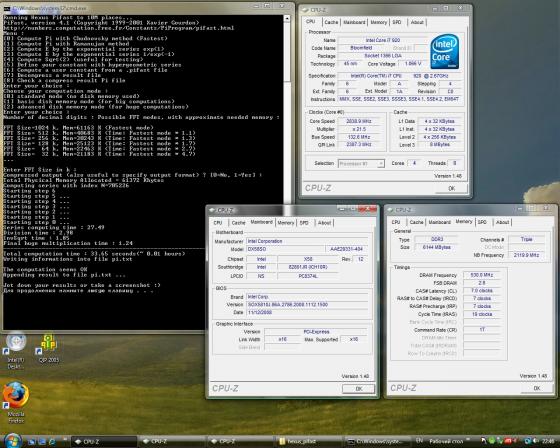Switch to the cmd.exe taskbar button
560x448 pixels.
point(377,442)
